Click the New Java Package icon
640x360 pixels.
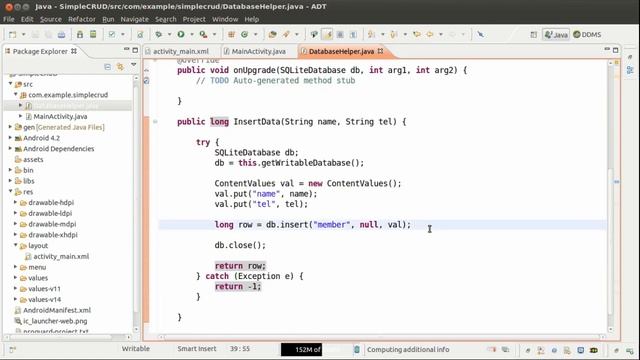231,35
